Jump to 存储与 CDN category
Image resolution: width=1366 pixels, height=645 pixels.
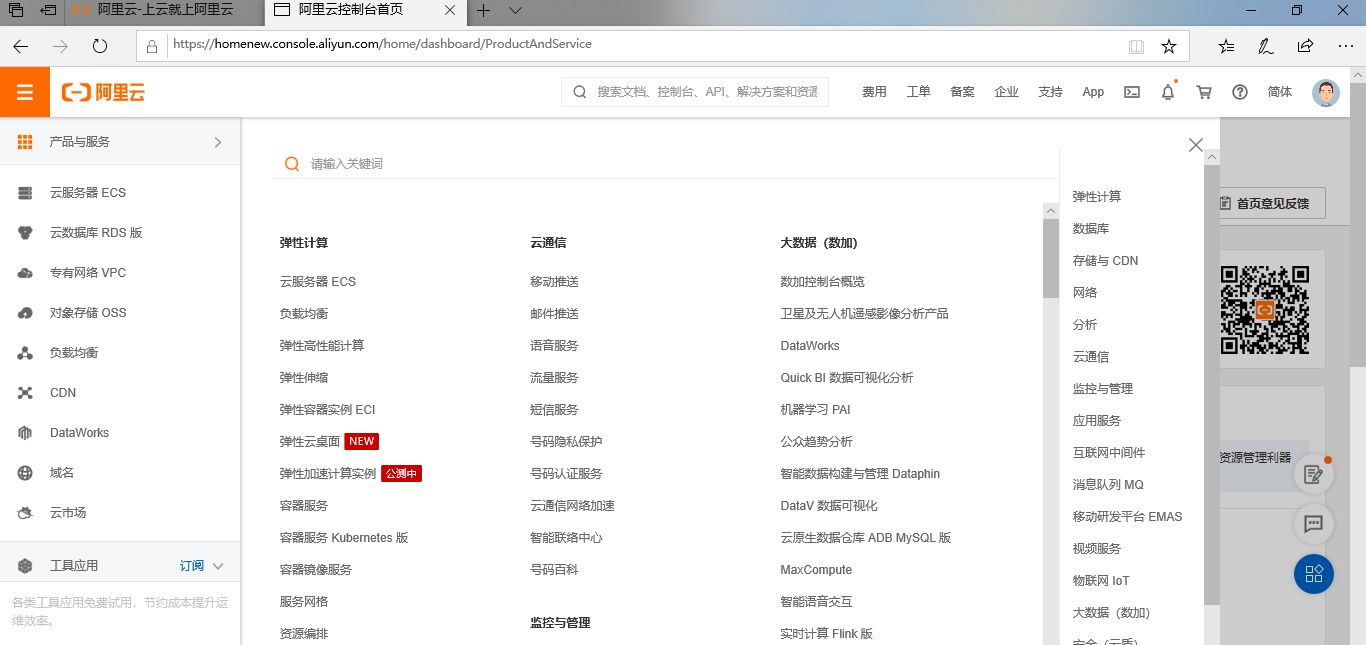tap(1106, 261)
